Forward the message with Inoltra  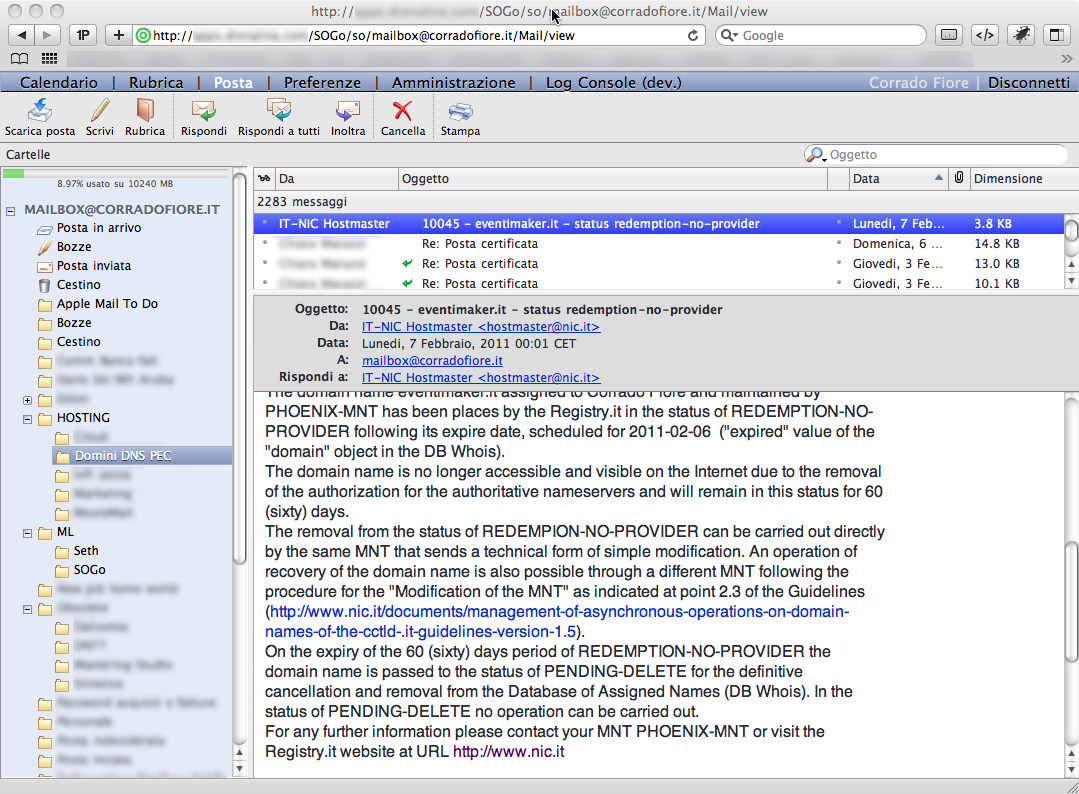pos(348,110)
